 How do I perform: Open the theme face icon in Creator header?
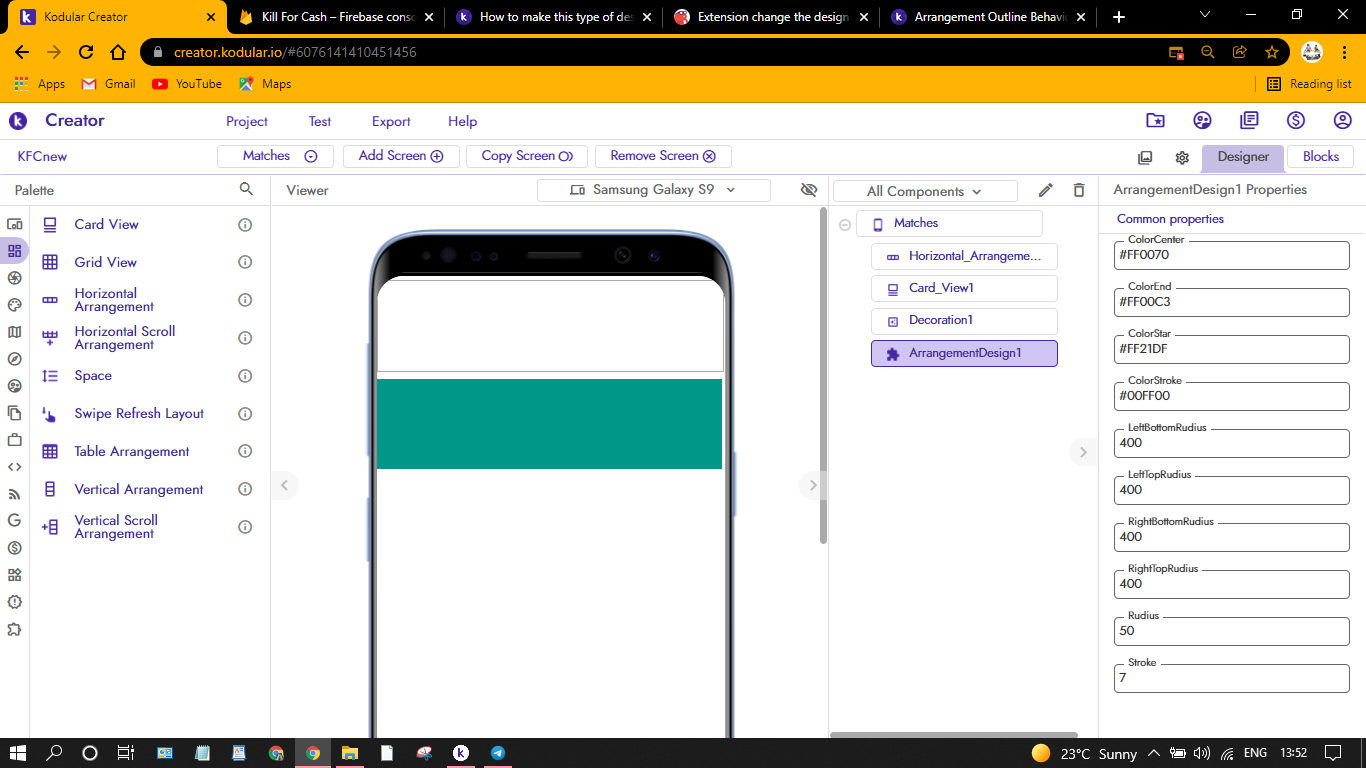1203,121
